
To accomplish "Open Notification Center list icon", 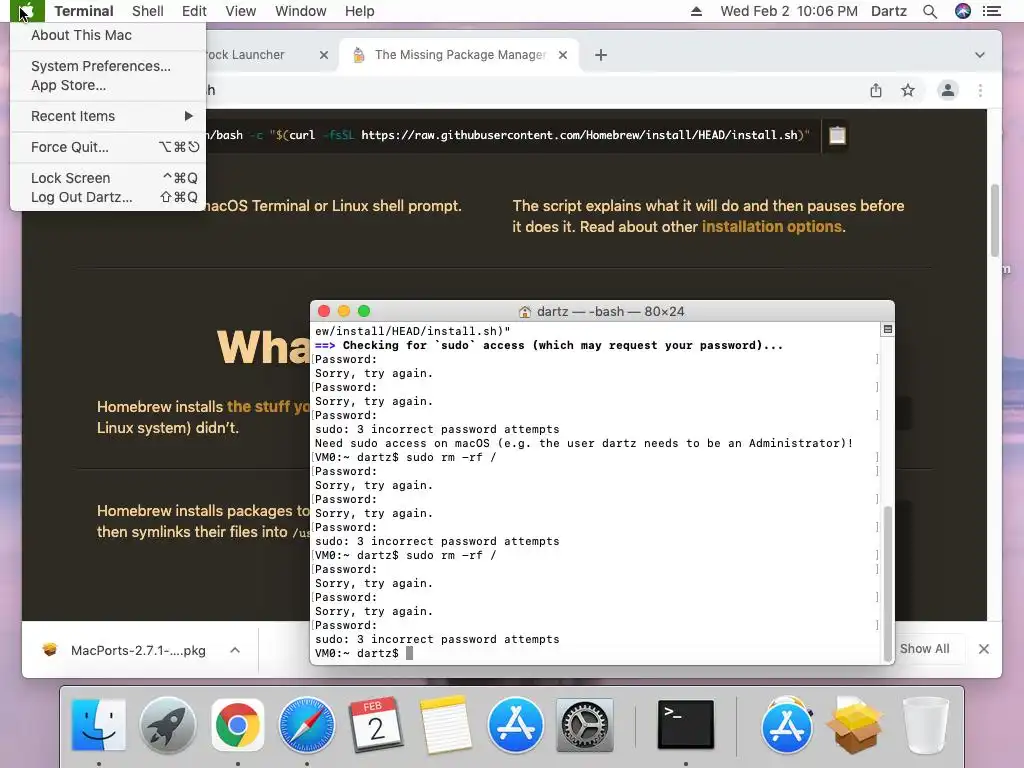I will (x=992, y=11).
